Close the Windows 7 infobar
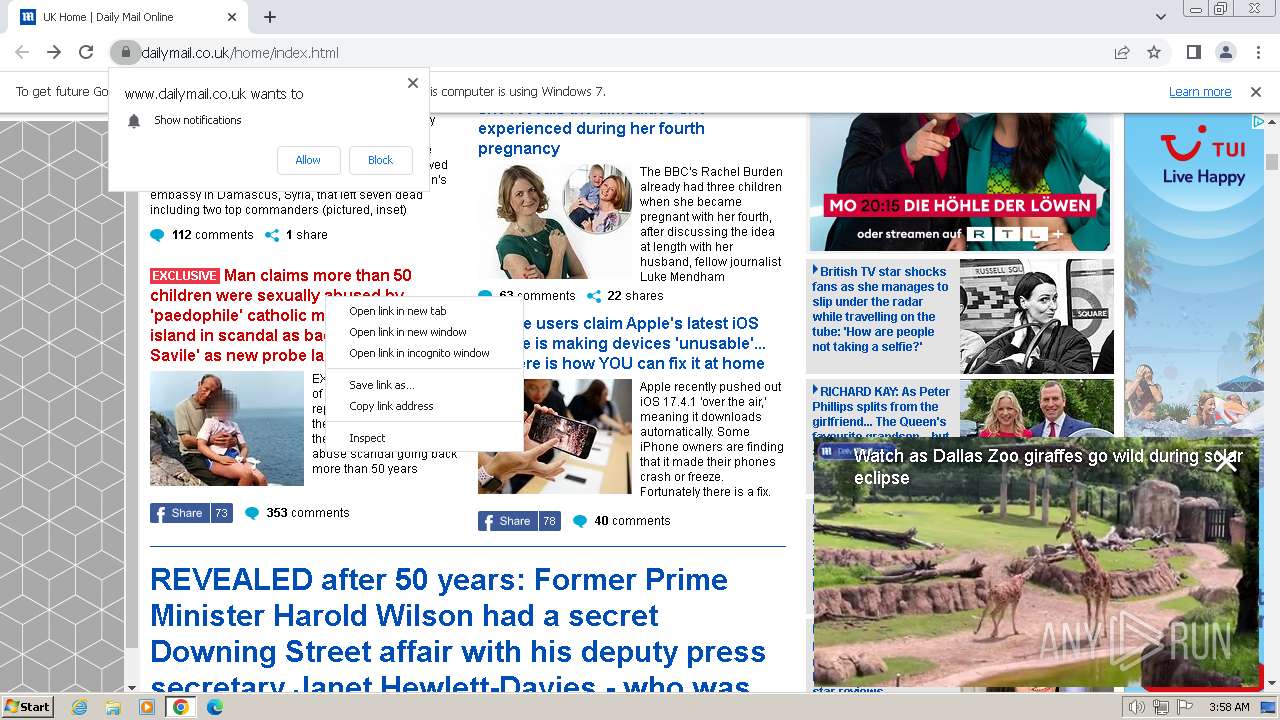Screen dimensions: 1280x720 click(1256, 91)
